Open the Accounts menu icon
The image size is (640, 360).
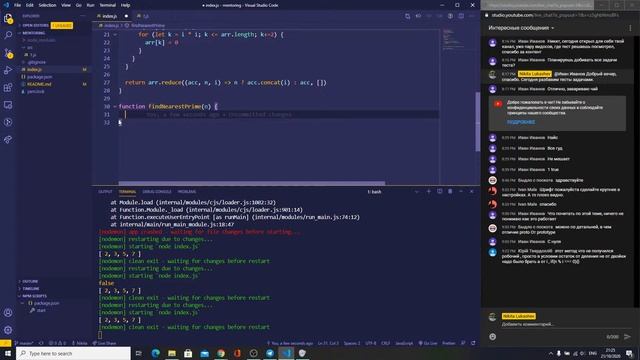(x=8, y=313)
